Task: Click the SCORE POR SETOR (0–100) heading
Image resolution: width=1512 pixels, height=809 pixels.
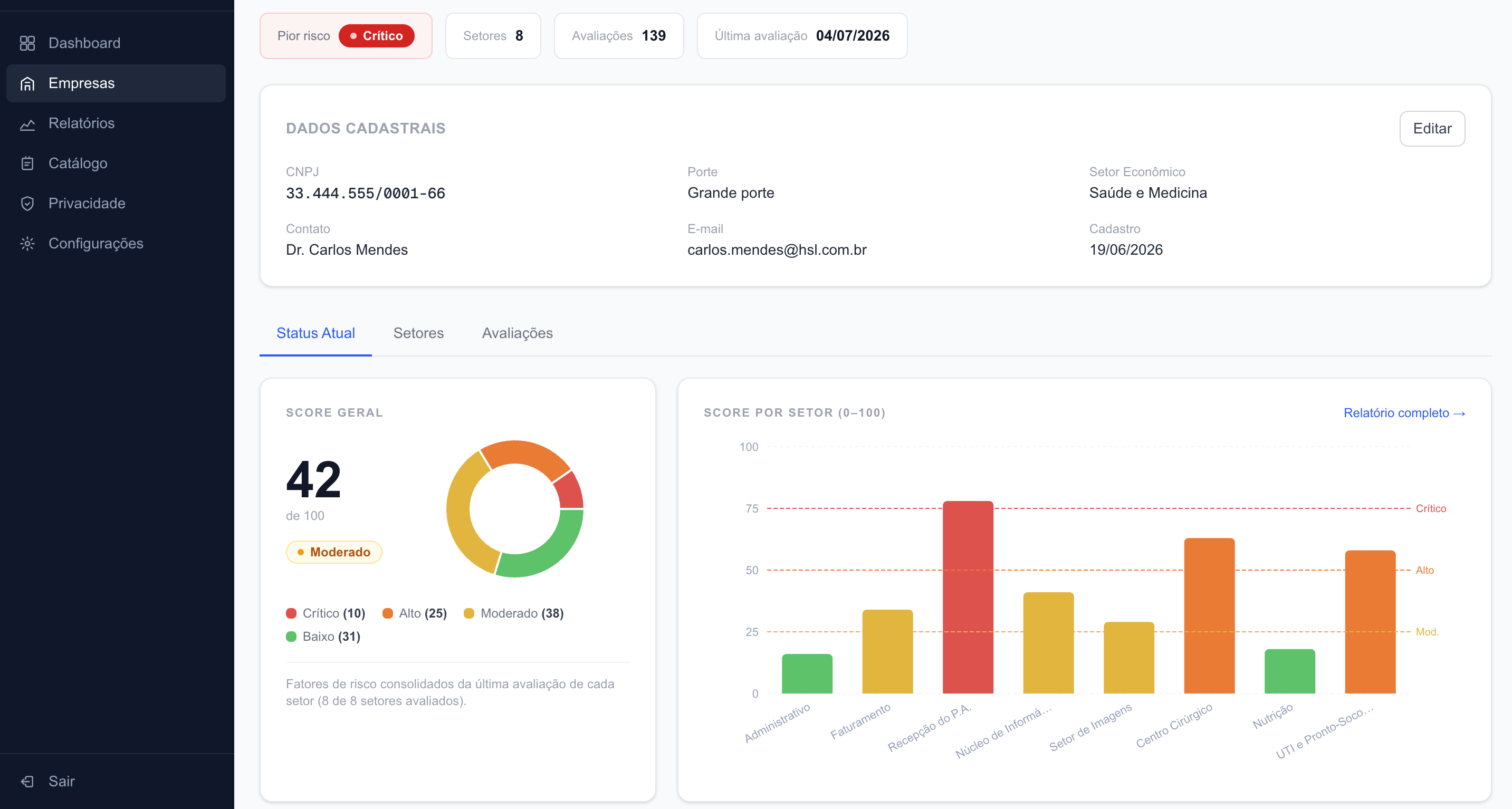Action: coord(794,413)
